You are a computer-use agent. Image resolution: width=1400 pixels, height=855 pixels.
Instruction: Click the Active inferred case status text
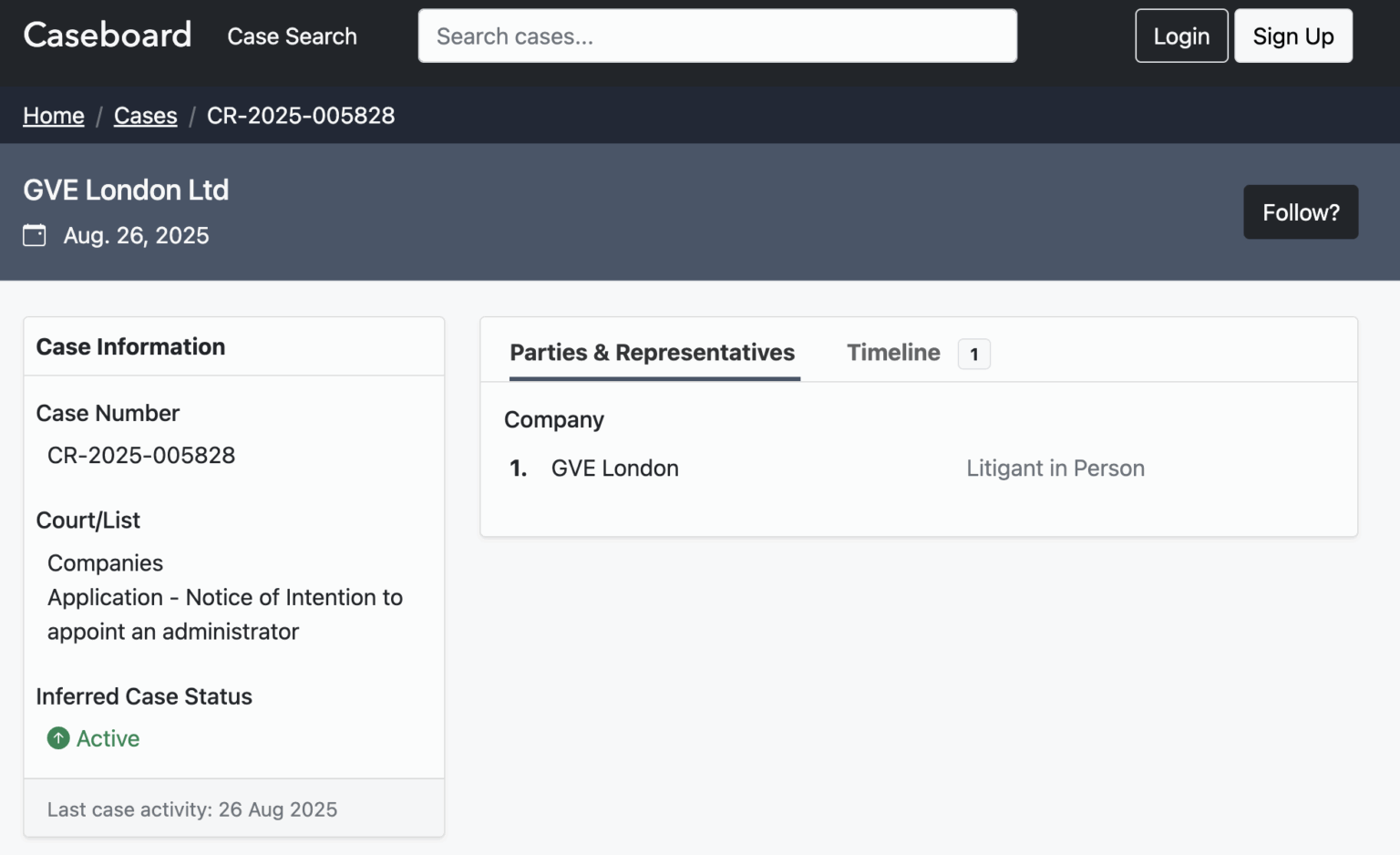coord(108,738)
